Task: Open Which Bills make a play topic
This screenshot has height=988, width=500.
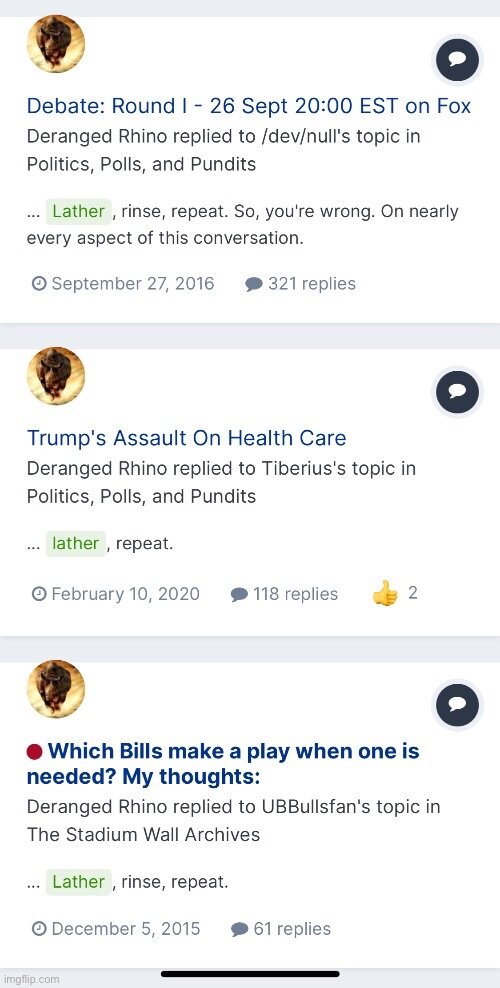Action: click(223, 764)
